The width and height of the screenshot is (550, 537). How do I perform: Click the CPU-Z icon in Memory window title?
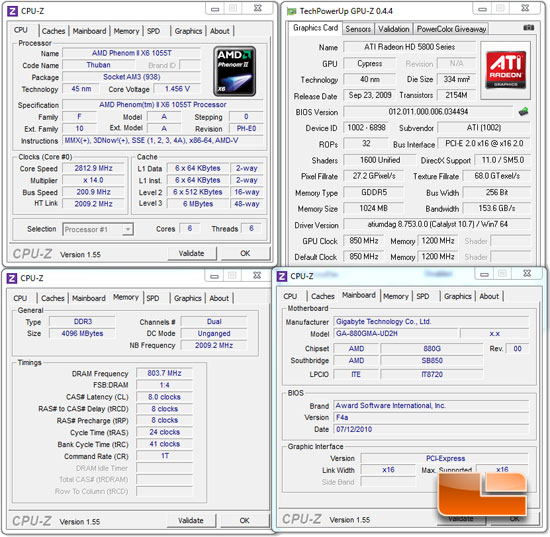pos(12,278)
